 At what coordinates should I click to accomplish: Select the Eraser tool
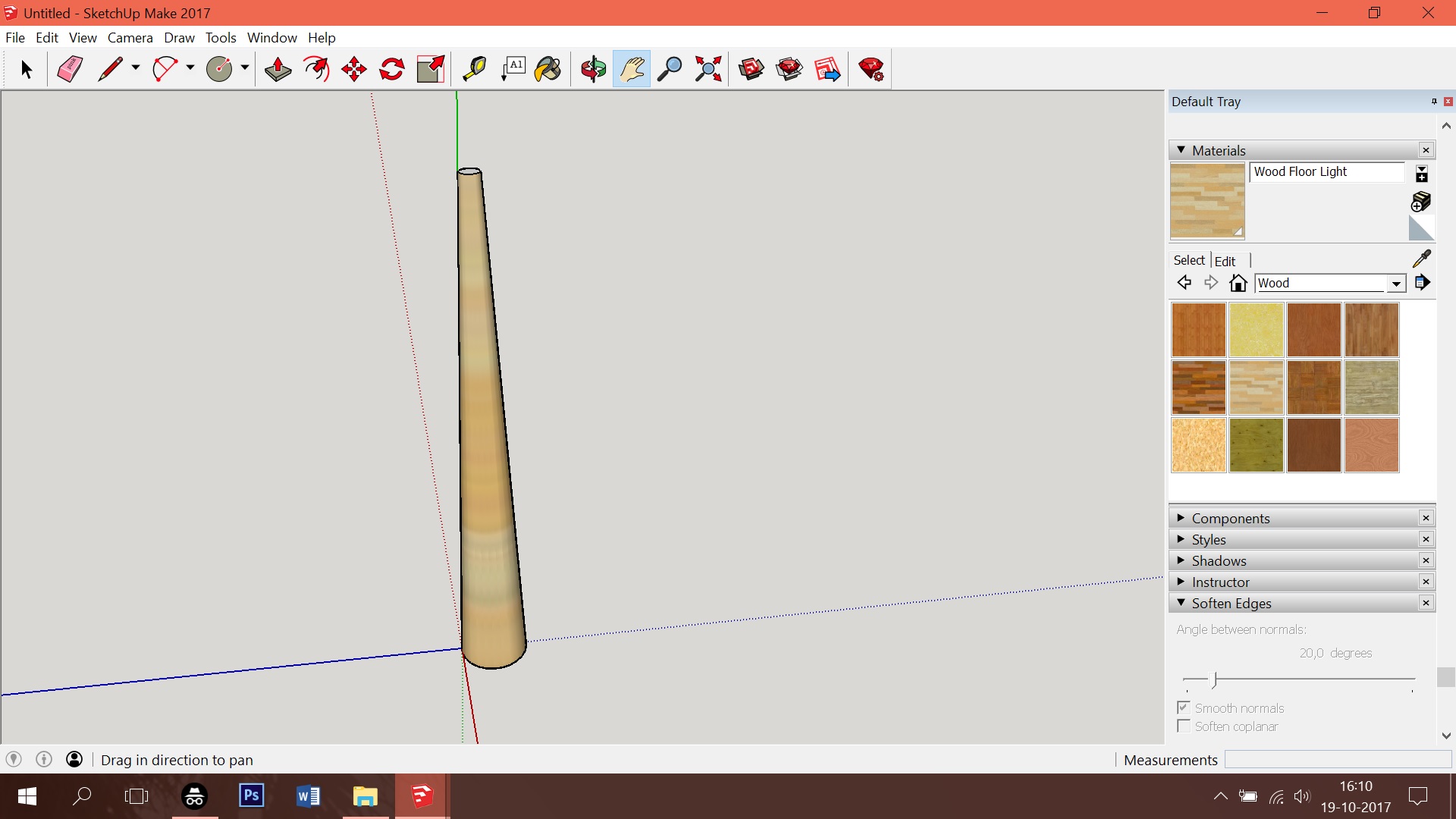[x=70, y=69]
